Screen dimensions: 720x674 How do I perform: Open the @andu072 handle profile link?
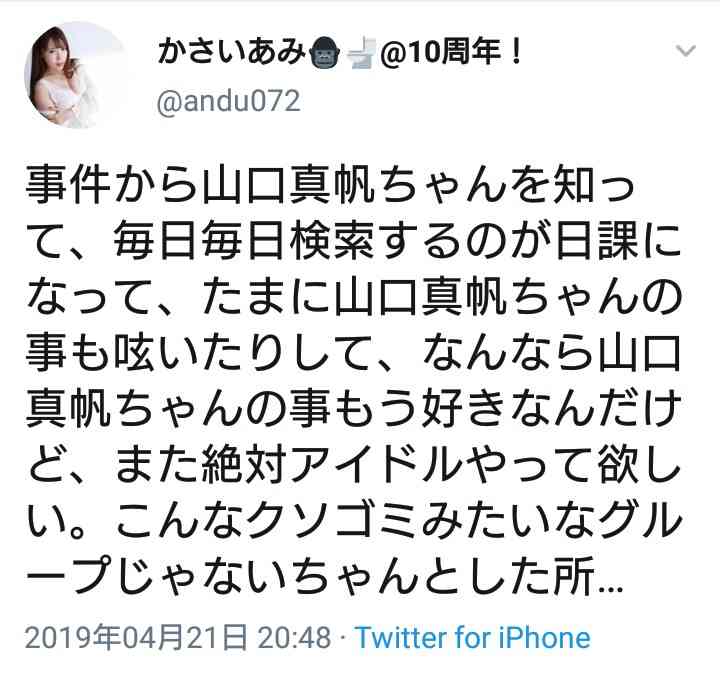click(x=228, y=101)
